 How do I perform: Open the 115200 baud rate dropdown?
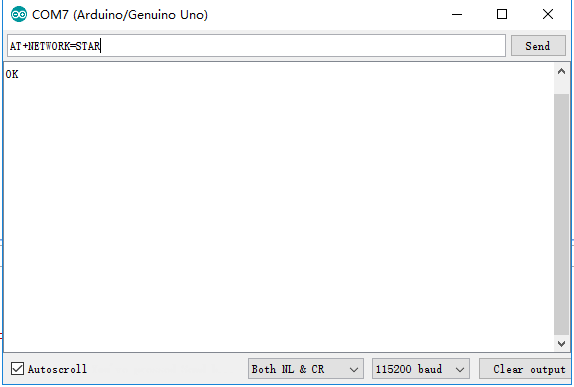(x=421, y=369)
